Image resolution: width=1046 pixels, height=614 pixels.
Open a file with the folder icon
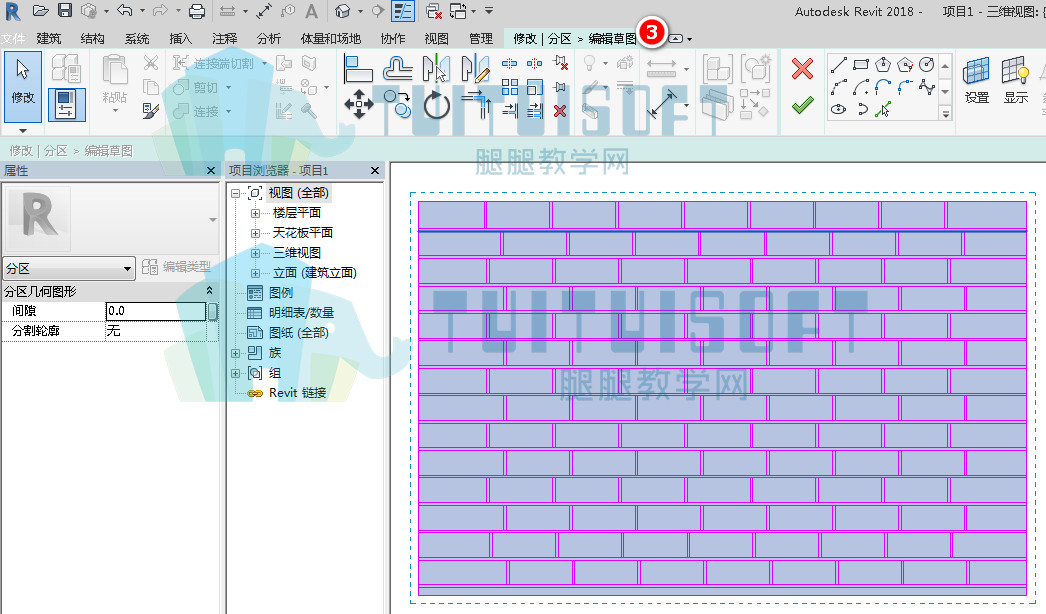tap(40, 11)
